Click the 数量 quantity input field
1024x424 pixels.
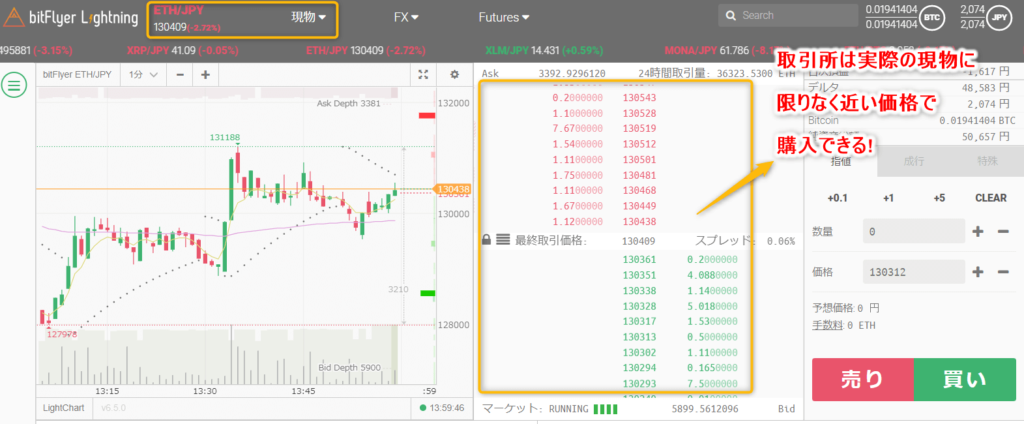pos(914,231)
